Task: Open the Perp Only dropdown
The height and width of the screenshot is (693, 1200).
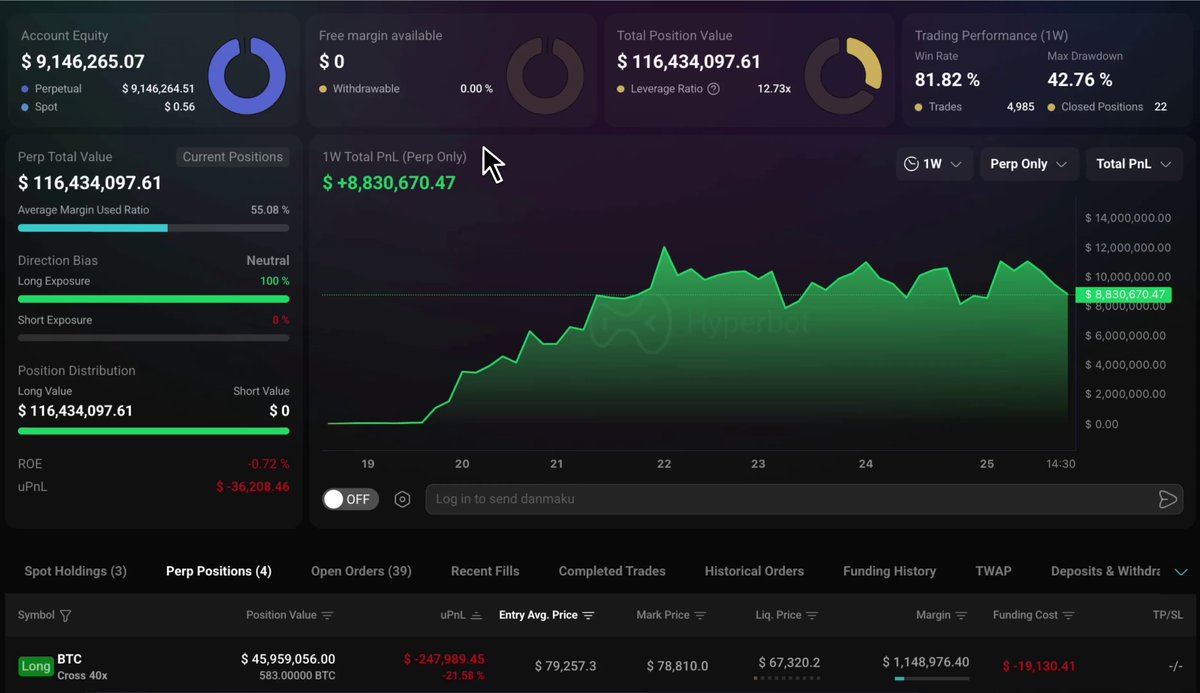Action: tap(1028, 164)
